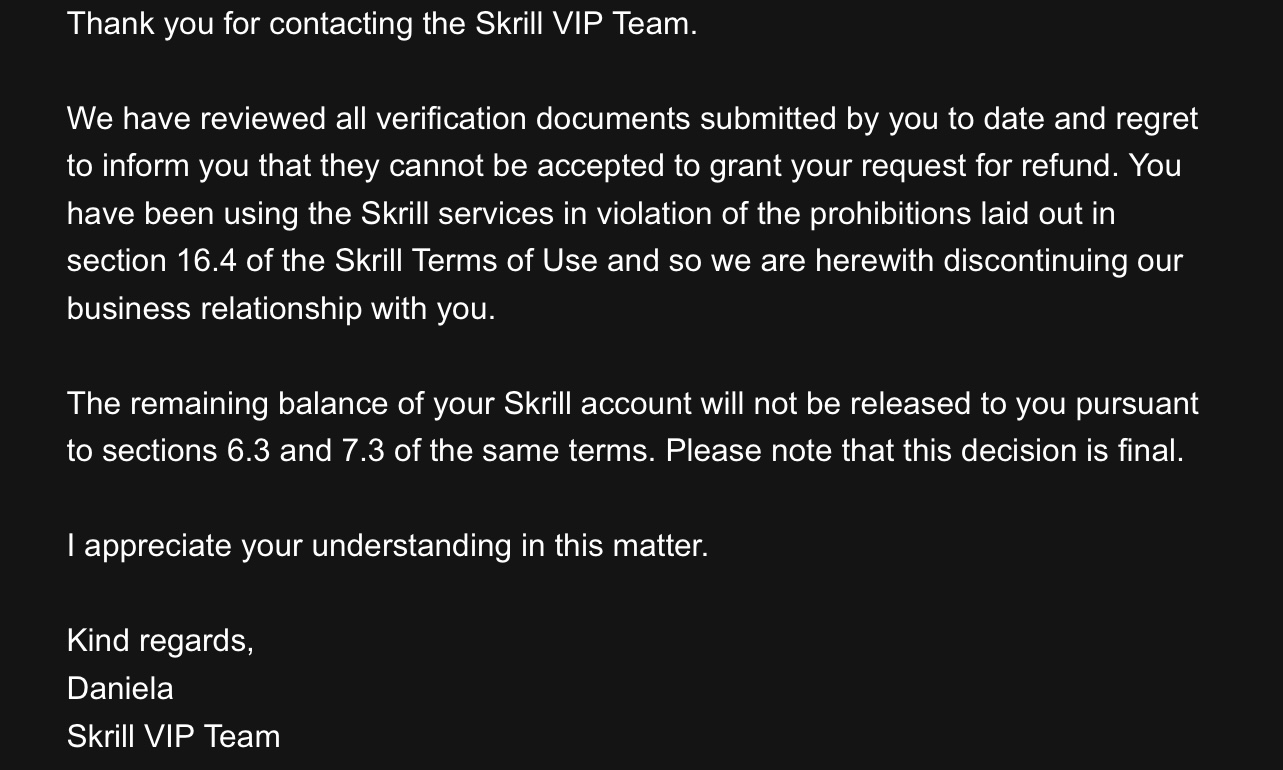Click the "I appreciate your understanding" sentence
The width and height of the screenshot is (1283, 770).
click(x=387, y=546)
